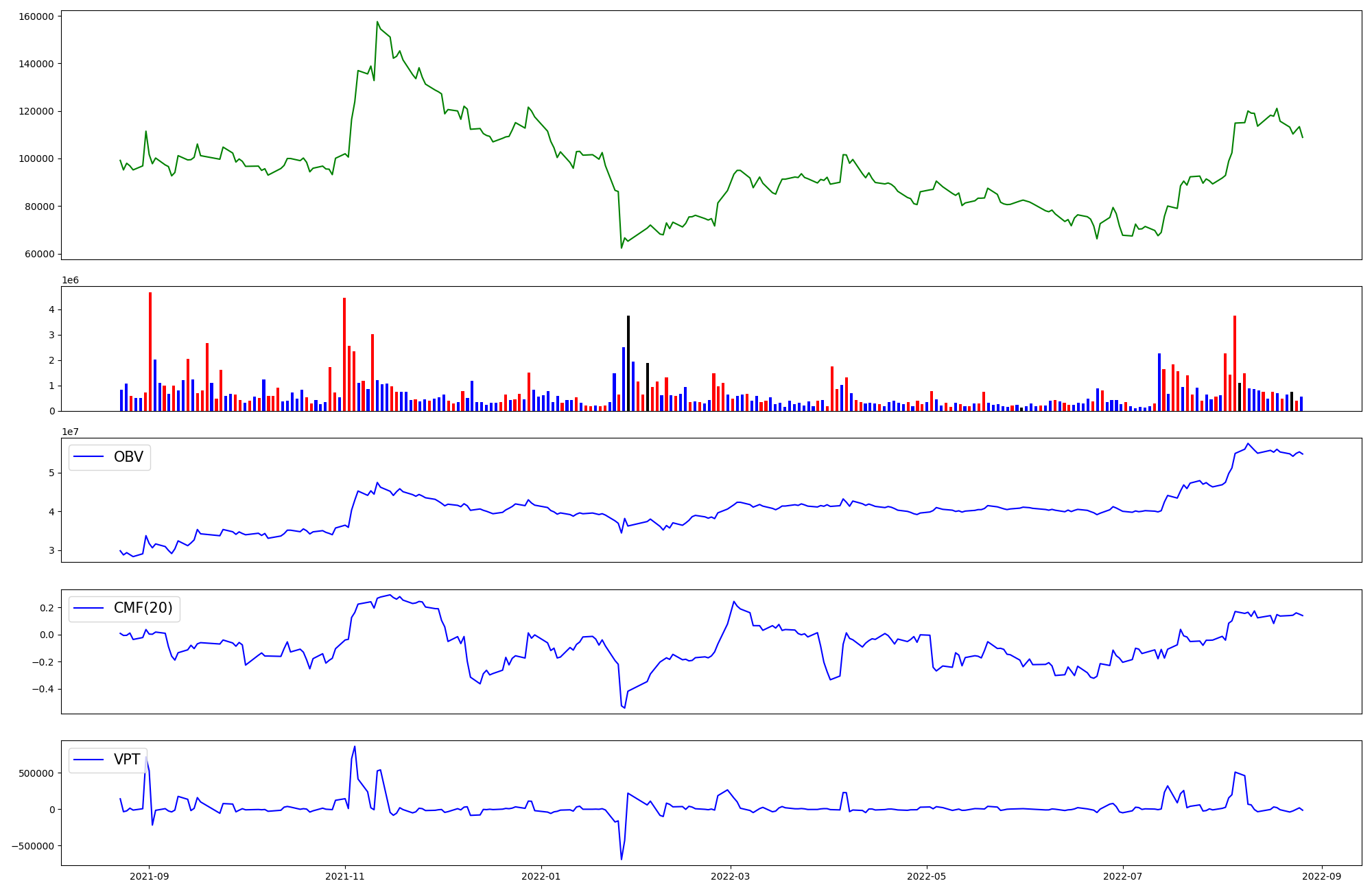The width and height of the screenshot is (1372, 892).
Task: Click the tallest red volume bar near 2021-09
Action: [x=150, y=350]
